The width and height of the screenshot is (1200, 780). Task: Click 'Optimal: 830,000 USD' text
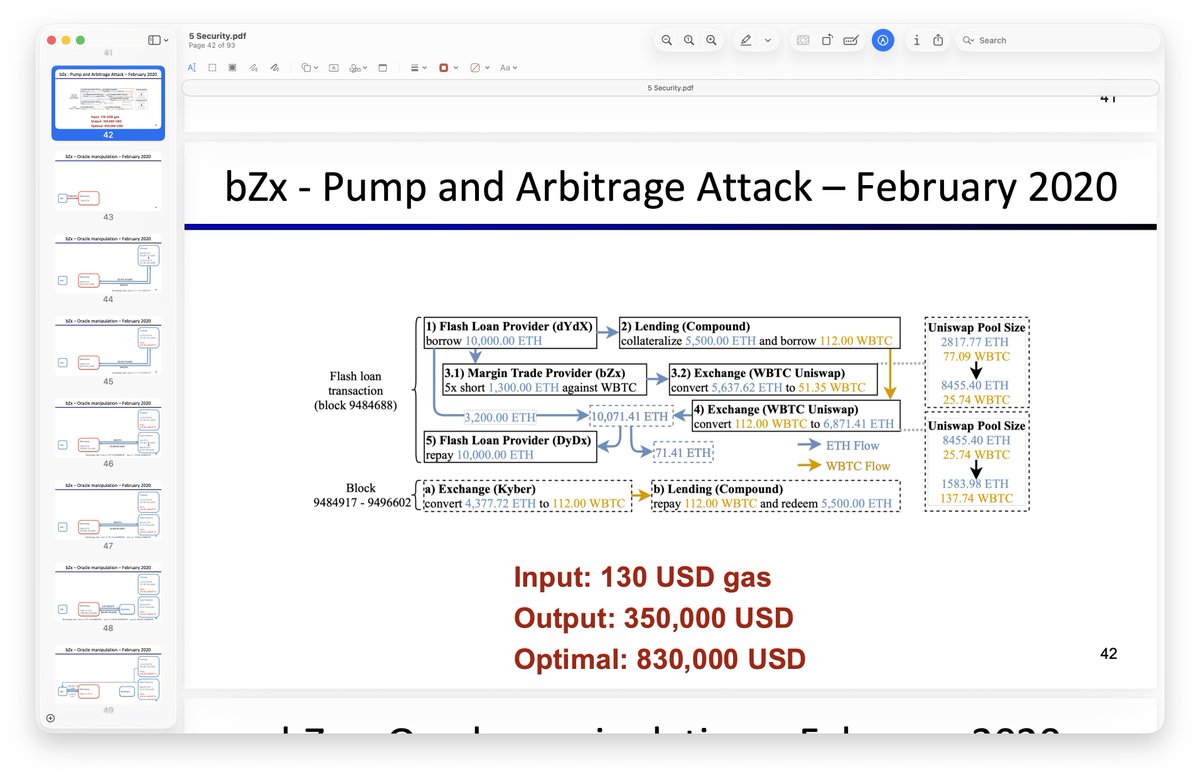660,659
